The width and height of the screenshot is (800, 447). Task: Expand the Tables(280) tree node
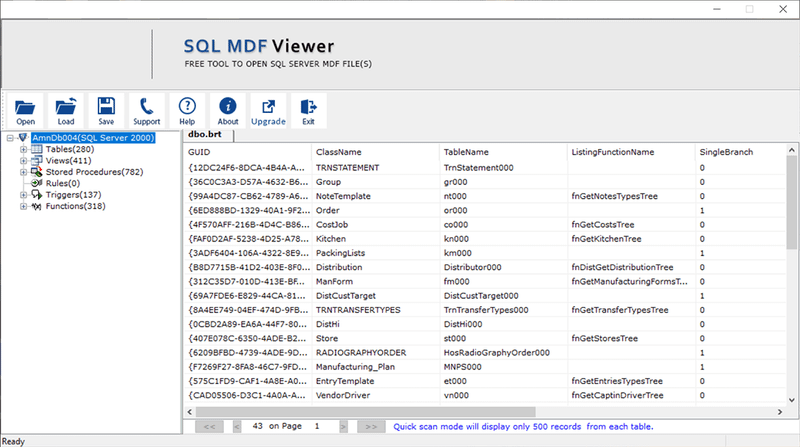(x=23, y=150)
